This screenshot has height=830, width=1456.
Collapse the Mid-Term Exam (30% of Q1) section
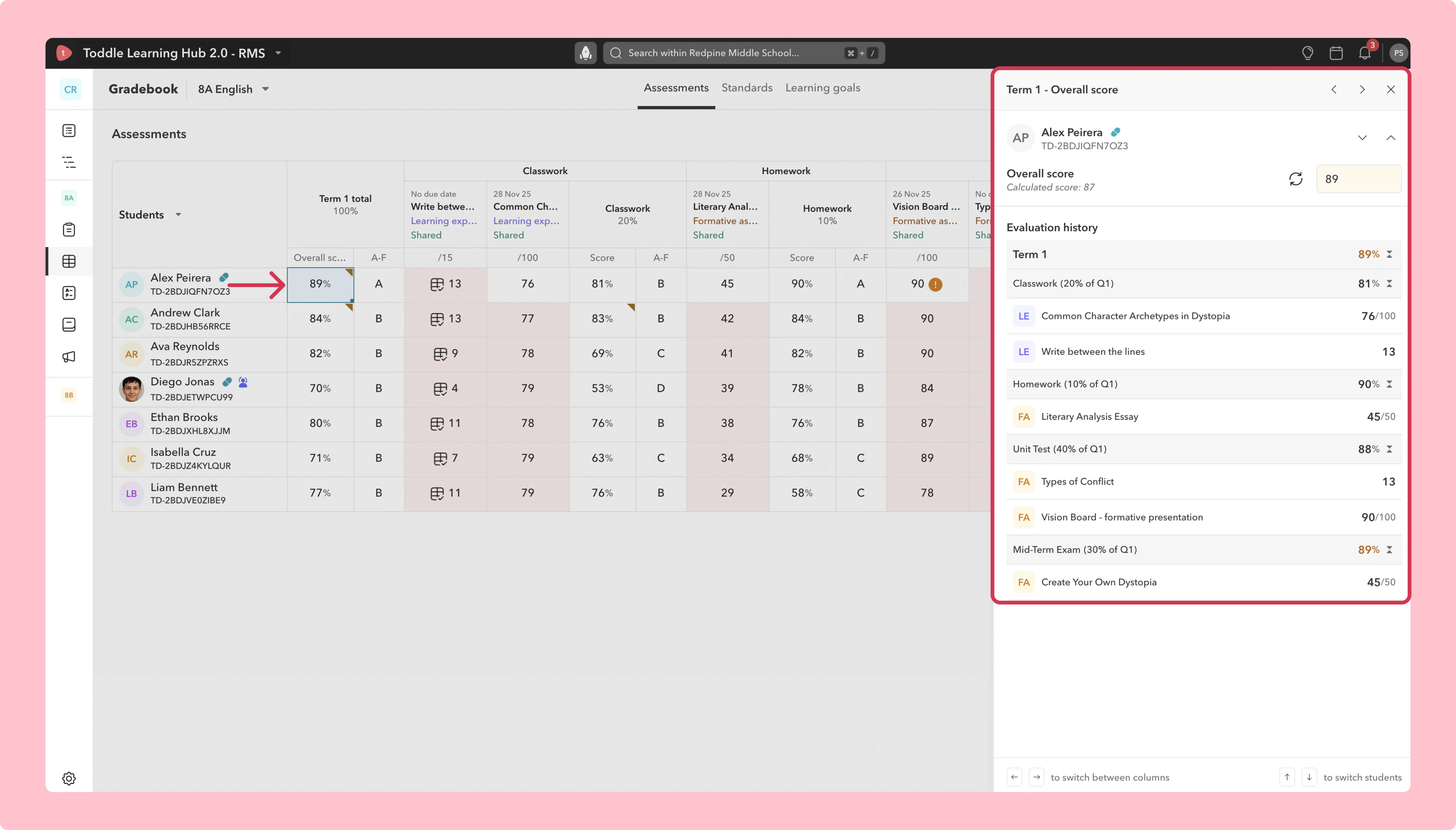(1389, 550)
